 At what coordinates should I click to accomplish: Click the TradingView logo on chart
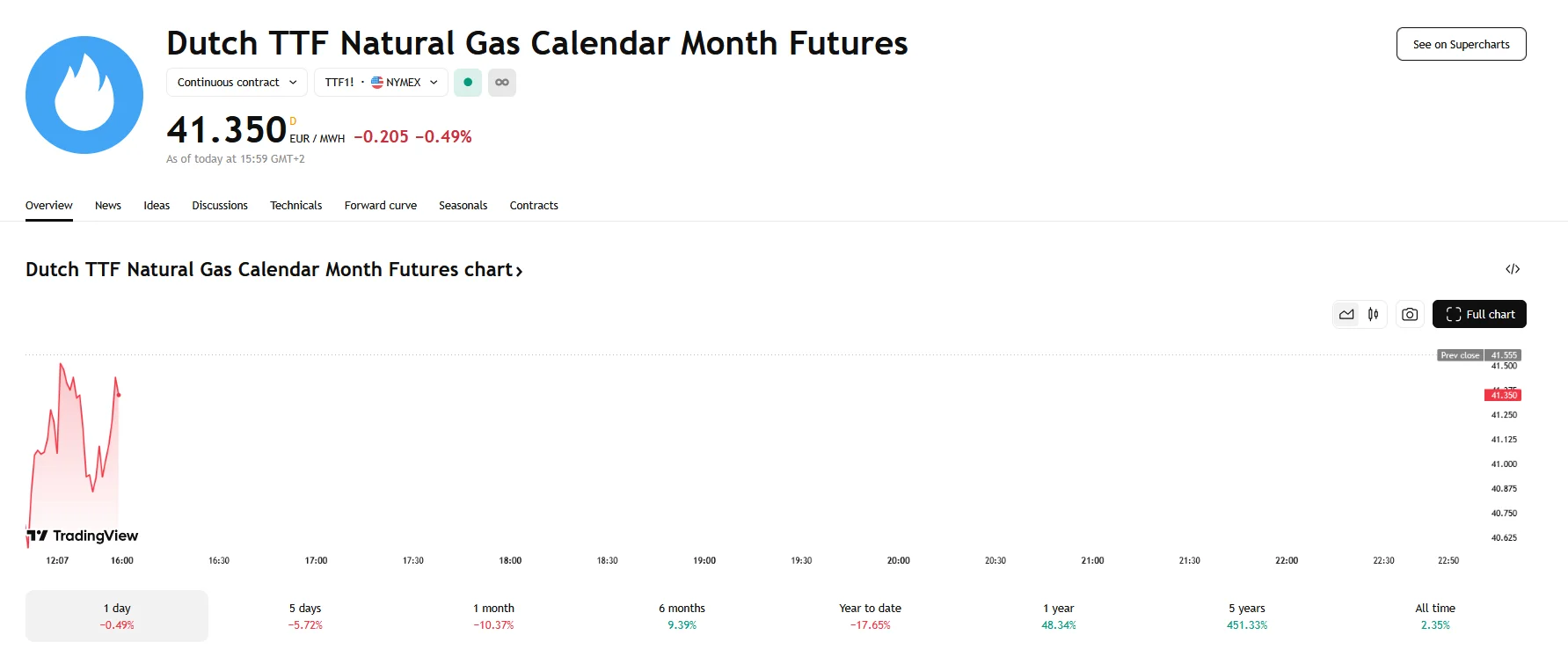click(83, 536)
